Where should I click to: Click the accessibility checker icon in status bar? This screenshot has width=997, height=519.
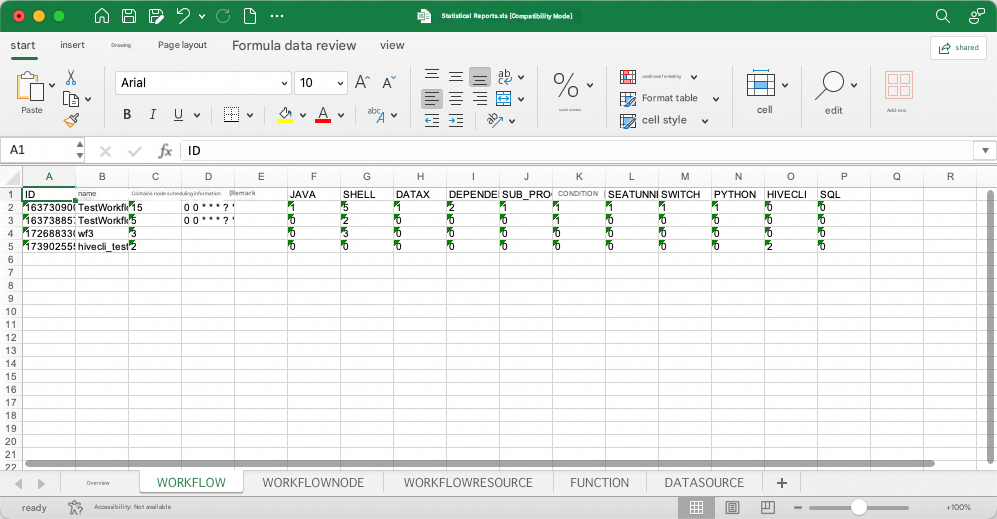pyautogui.click(x=76, y=507)
